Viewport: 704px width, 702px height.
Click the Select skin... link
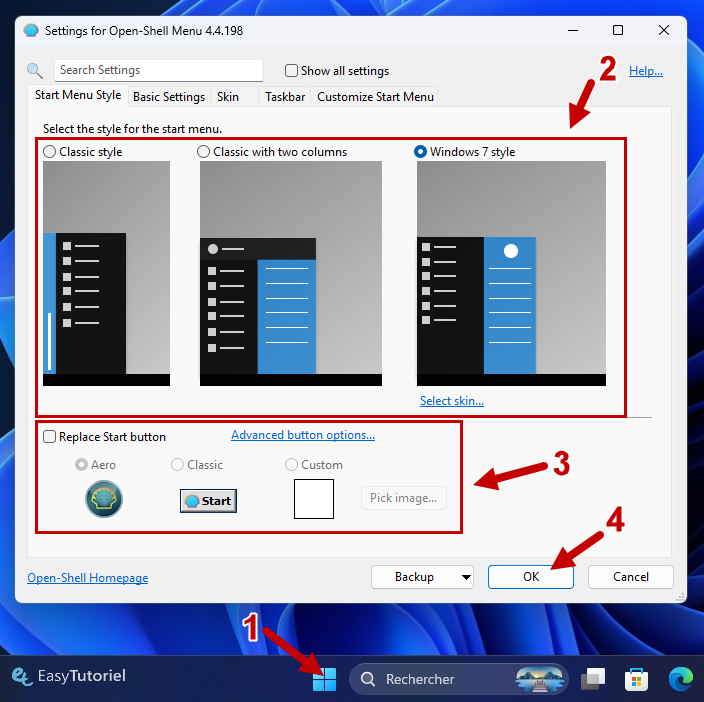pyautogui.click(x=452, y=401)
